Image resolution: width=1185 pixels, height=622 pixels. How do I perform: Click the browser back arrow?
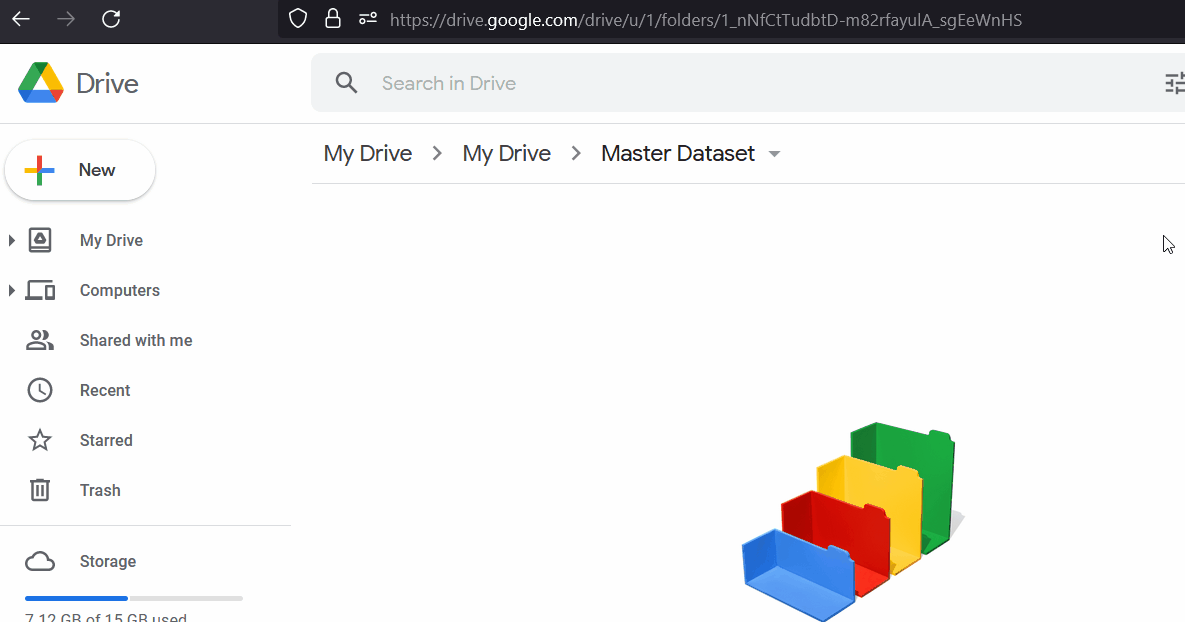point(21,19)
